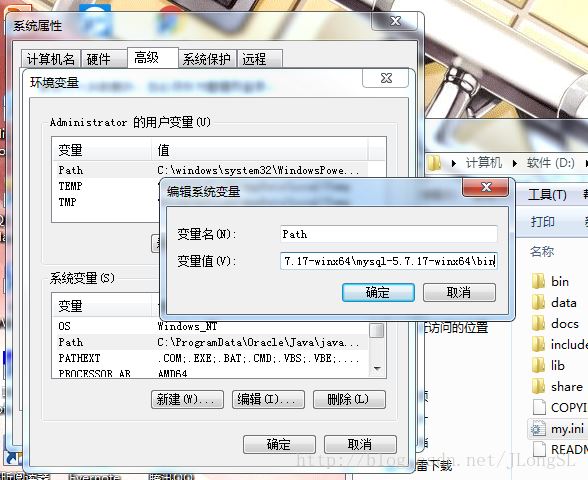Screen dimensions: 588x480
Task: Open the lib folder in Explorer
Action: pyautogui.click(x=548, y=365)
